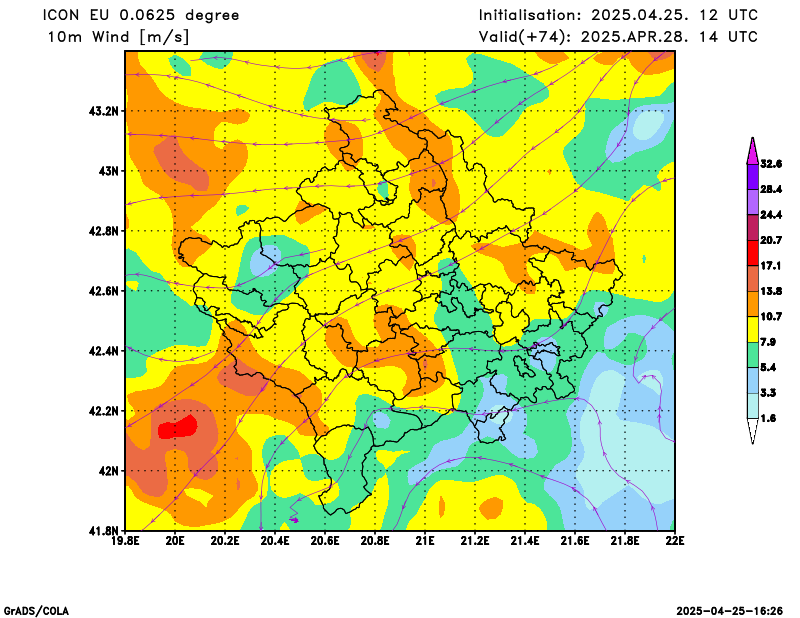
Task: Click the 21.4E longitude label
Action: (x=525, y=540)
